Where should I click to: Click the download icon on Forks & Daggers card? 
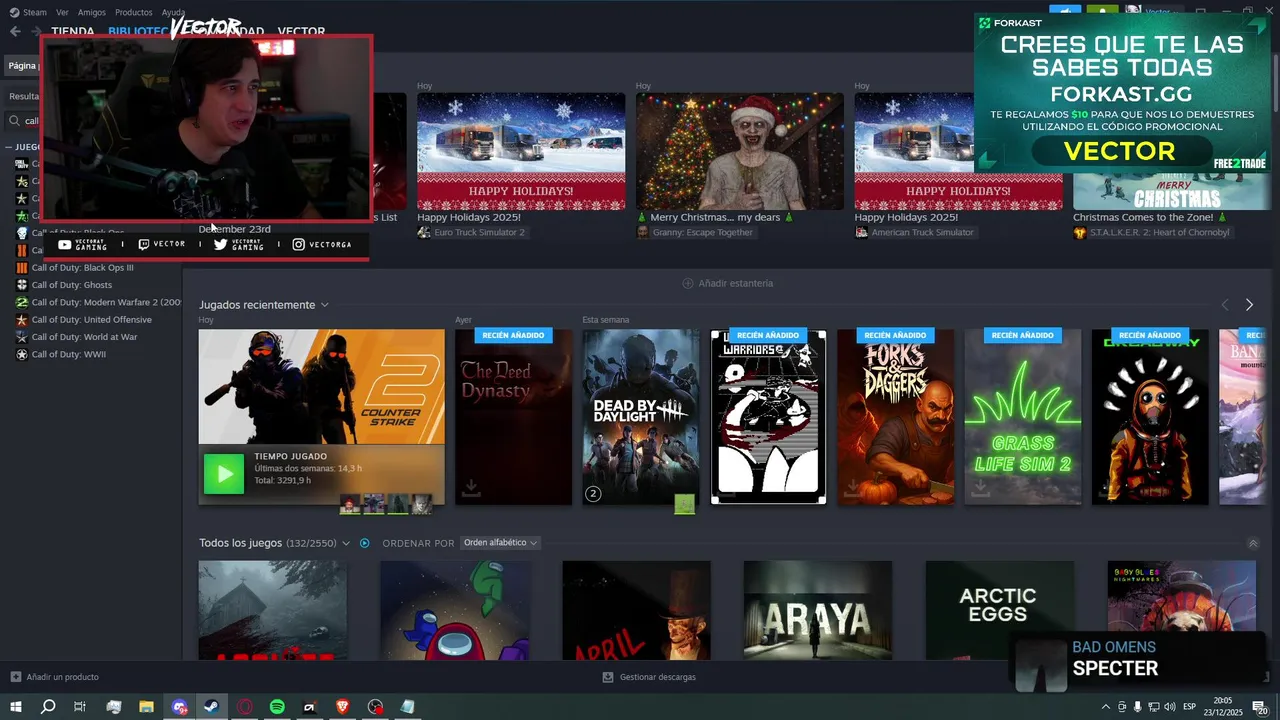tap(853, 488)
